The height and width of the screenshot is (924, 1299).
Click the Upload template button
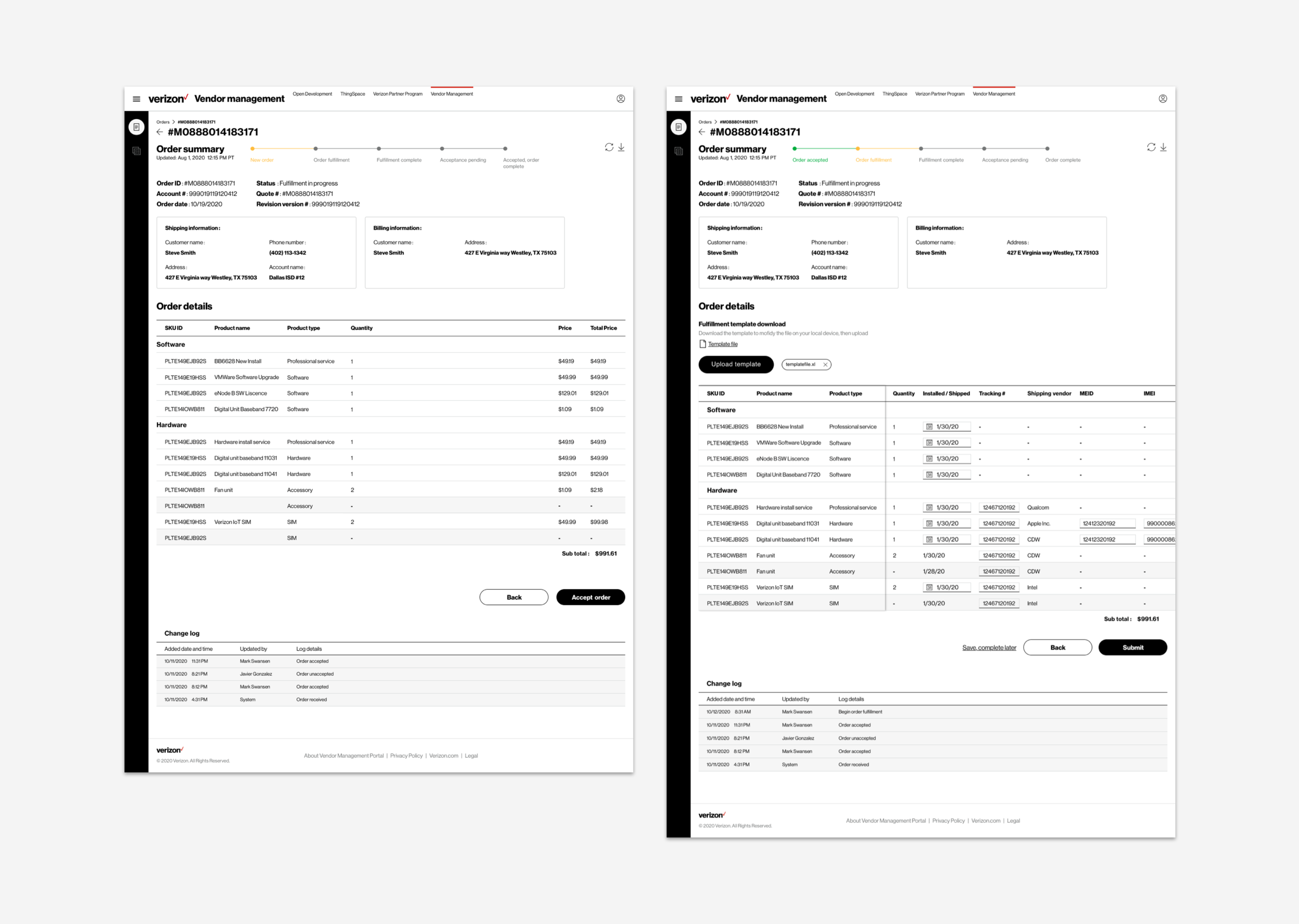point(736,365)
